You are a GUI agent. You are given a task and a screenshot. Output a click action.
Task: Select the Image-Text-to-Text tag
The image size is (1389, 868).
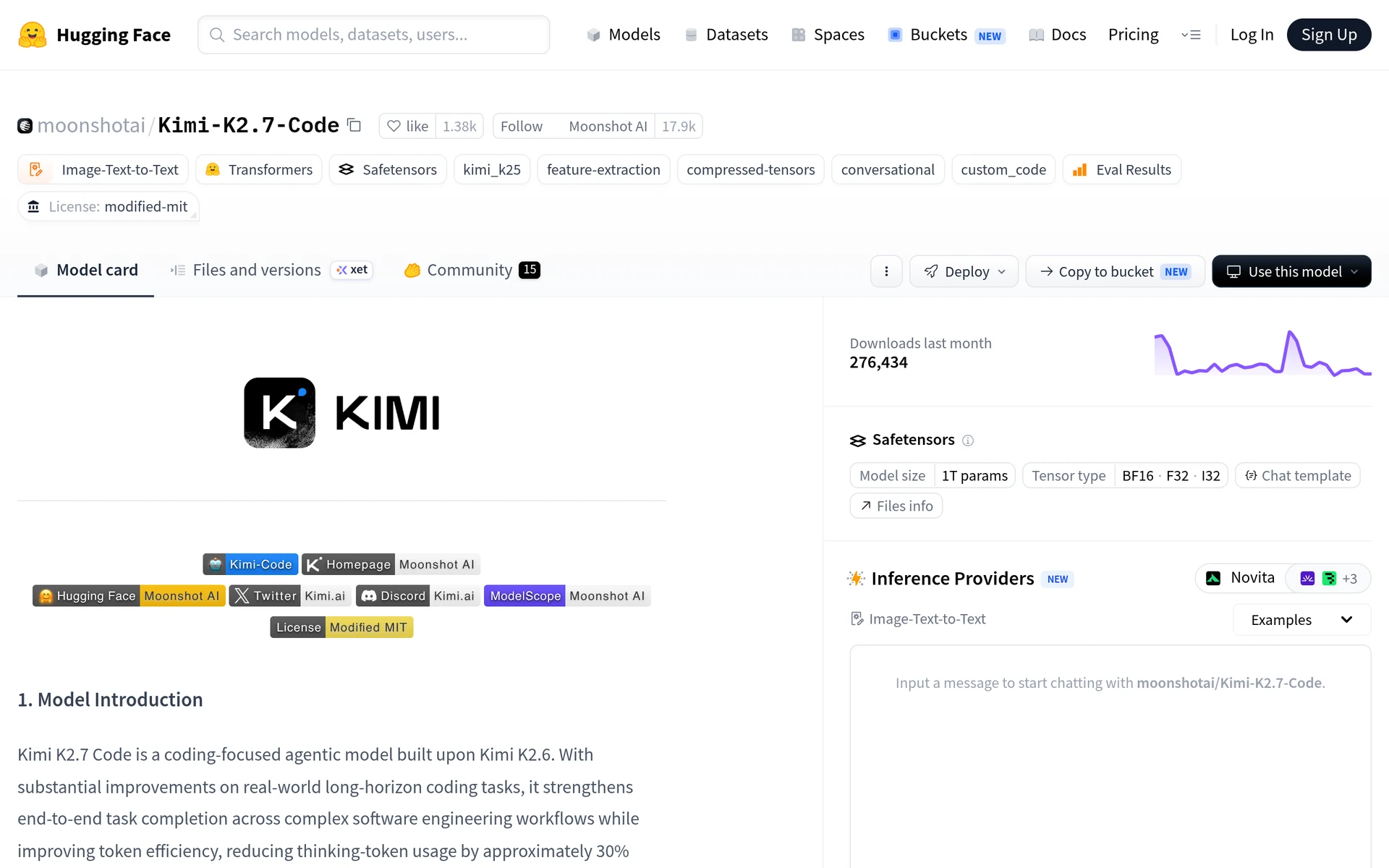[103, 169]
